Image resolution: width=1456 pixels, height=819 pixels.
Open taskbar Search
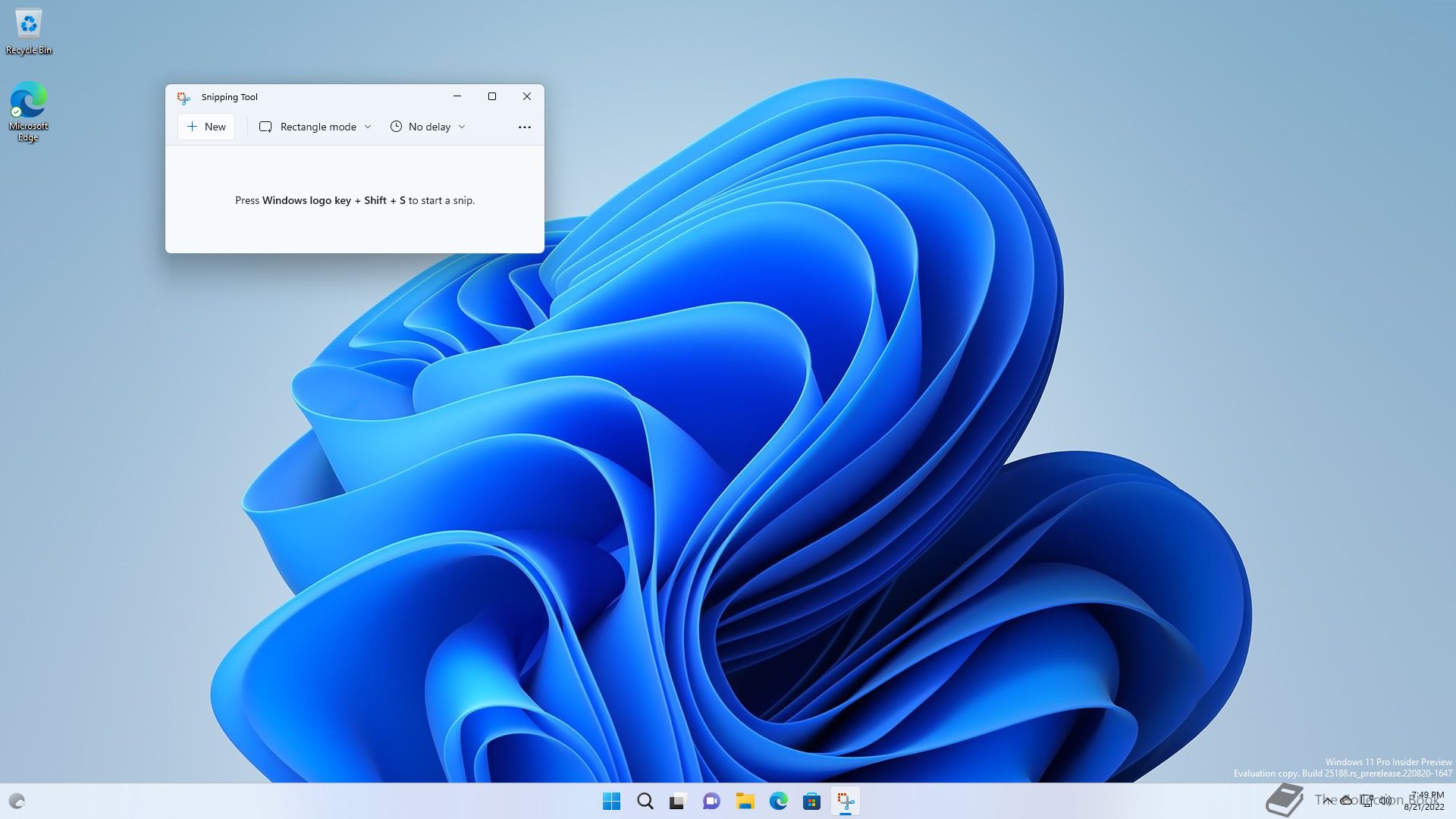coord(645,801)
